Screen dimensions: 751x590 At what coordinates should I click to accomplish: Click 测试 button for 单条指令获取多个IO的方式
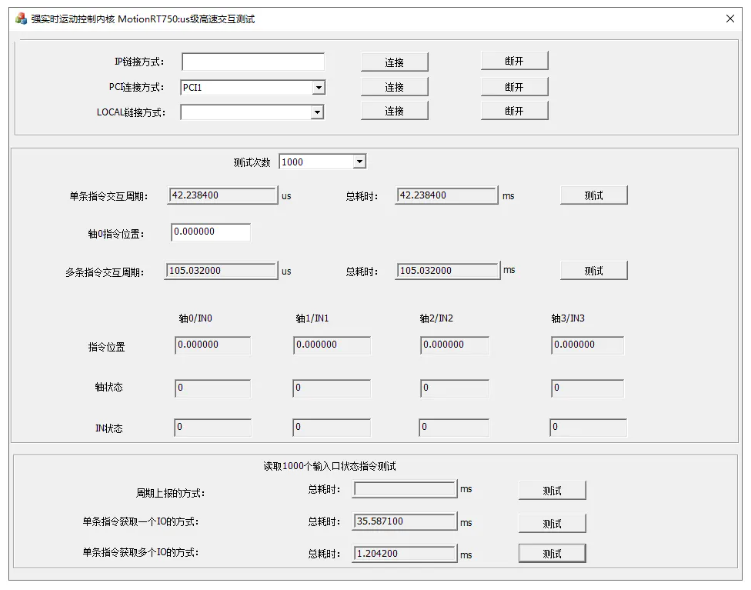click(x=552, y=554)
